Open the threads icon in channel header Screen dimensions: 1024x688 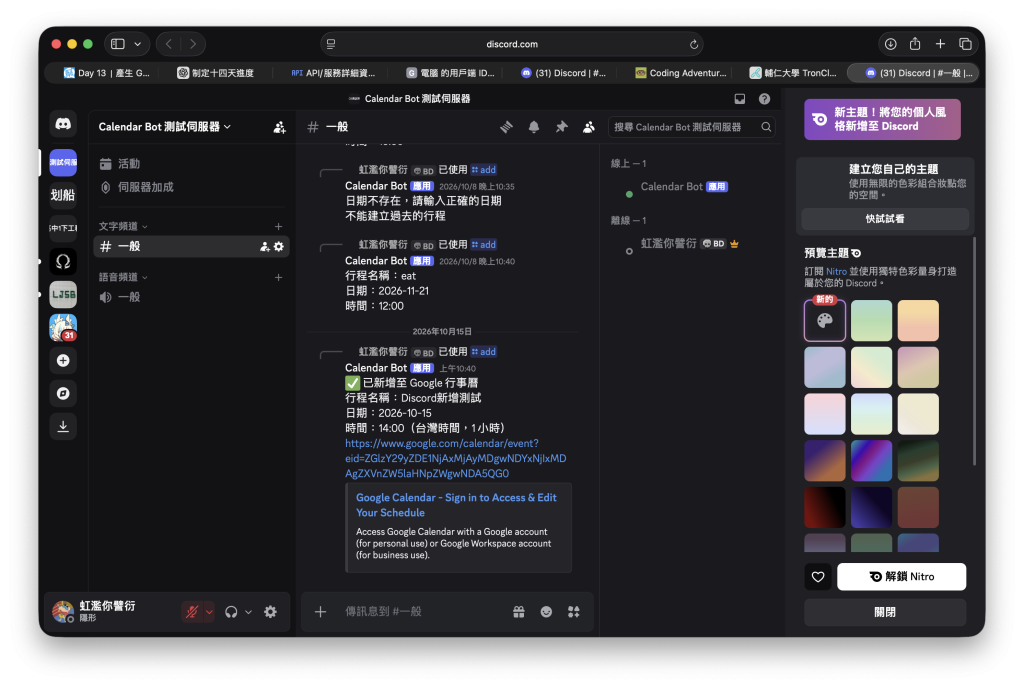point(506,127)
